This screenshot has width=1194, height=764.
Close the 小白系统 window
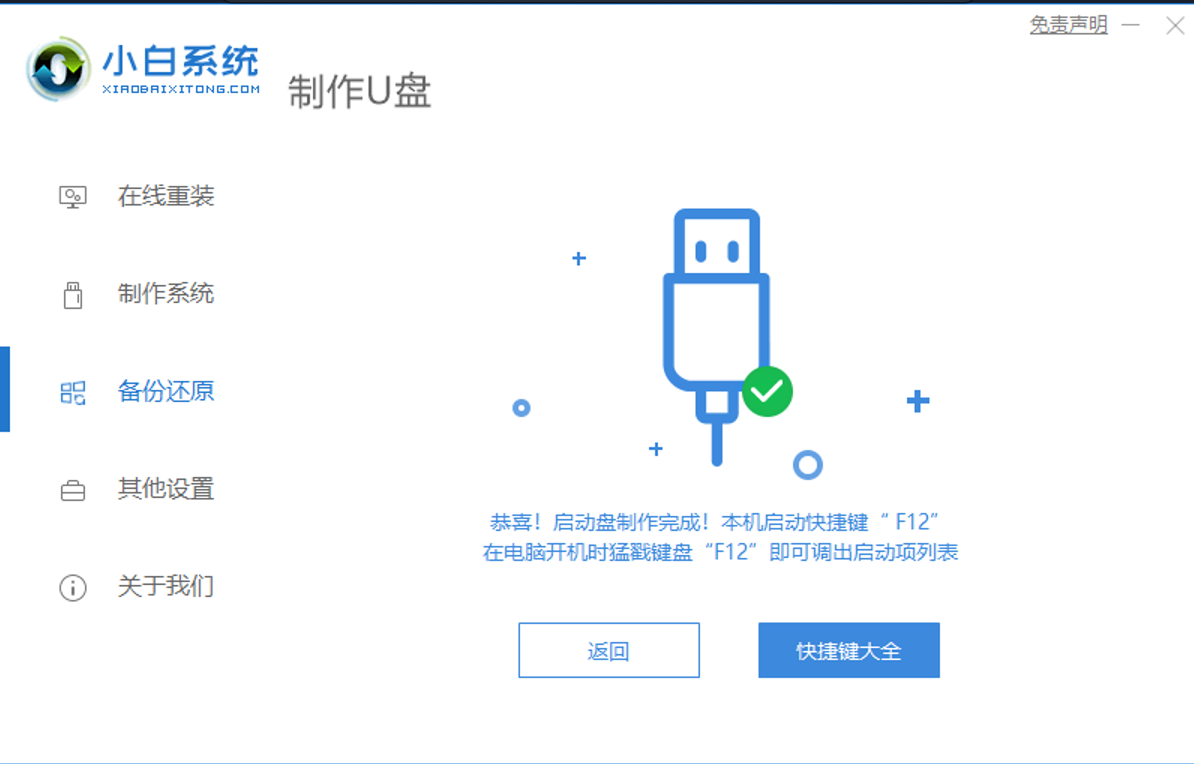click(1175, 26)
